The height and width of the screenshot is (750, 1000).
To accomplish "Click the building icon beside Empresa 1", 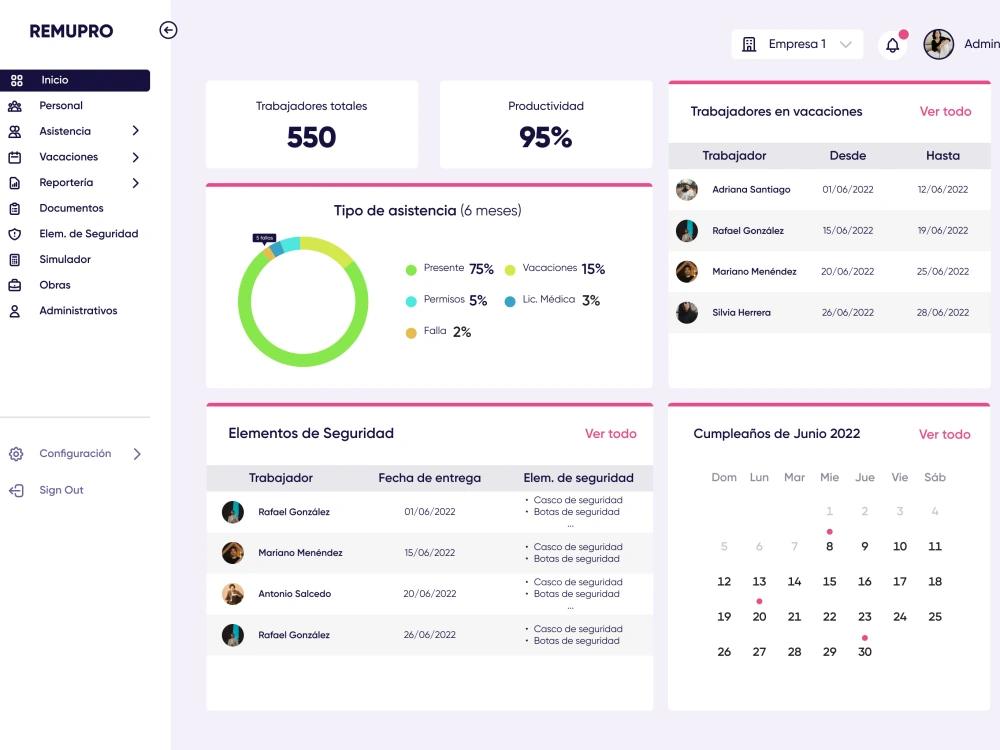I will 749,44.
